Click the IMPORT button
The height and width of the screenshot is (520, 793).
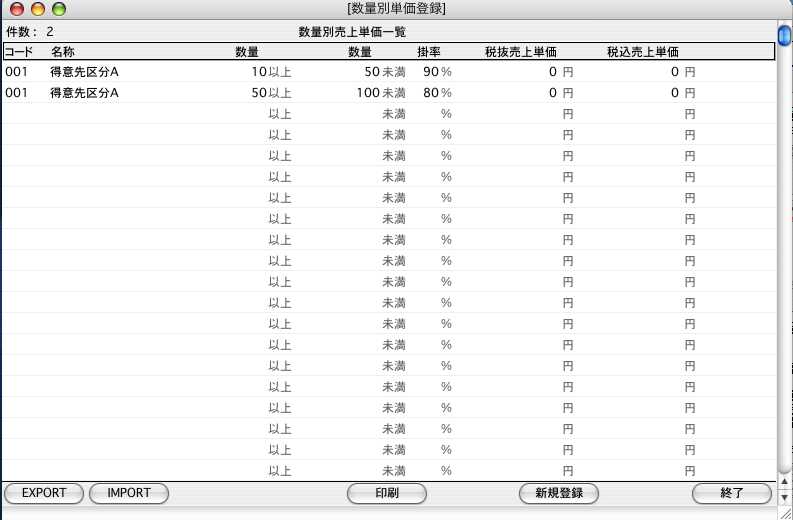(129, 493)
